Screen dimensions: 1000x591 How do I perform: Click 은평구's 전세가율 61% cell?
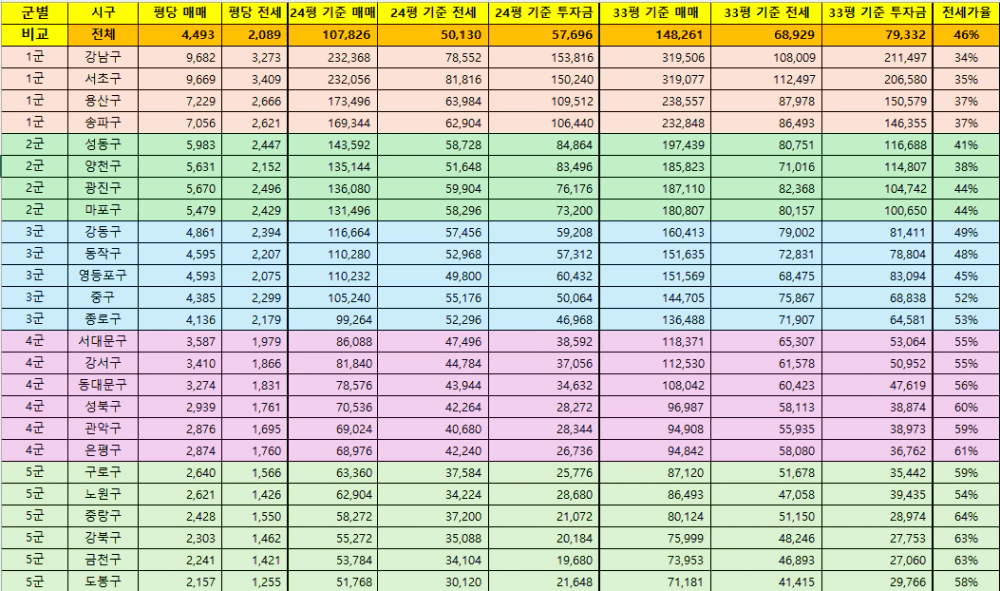coord(966,450)
